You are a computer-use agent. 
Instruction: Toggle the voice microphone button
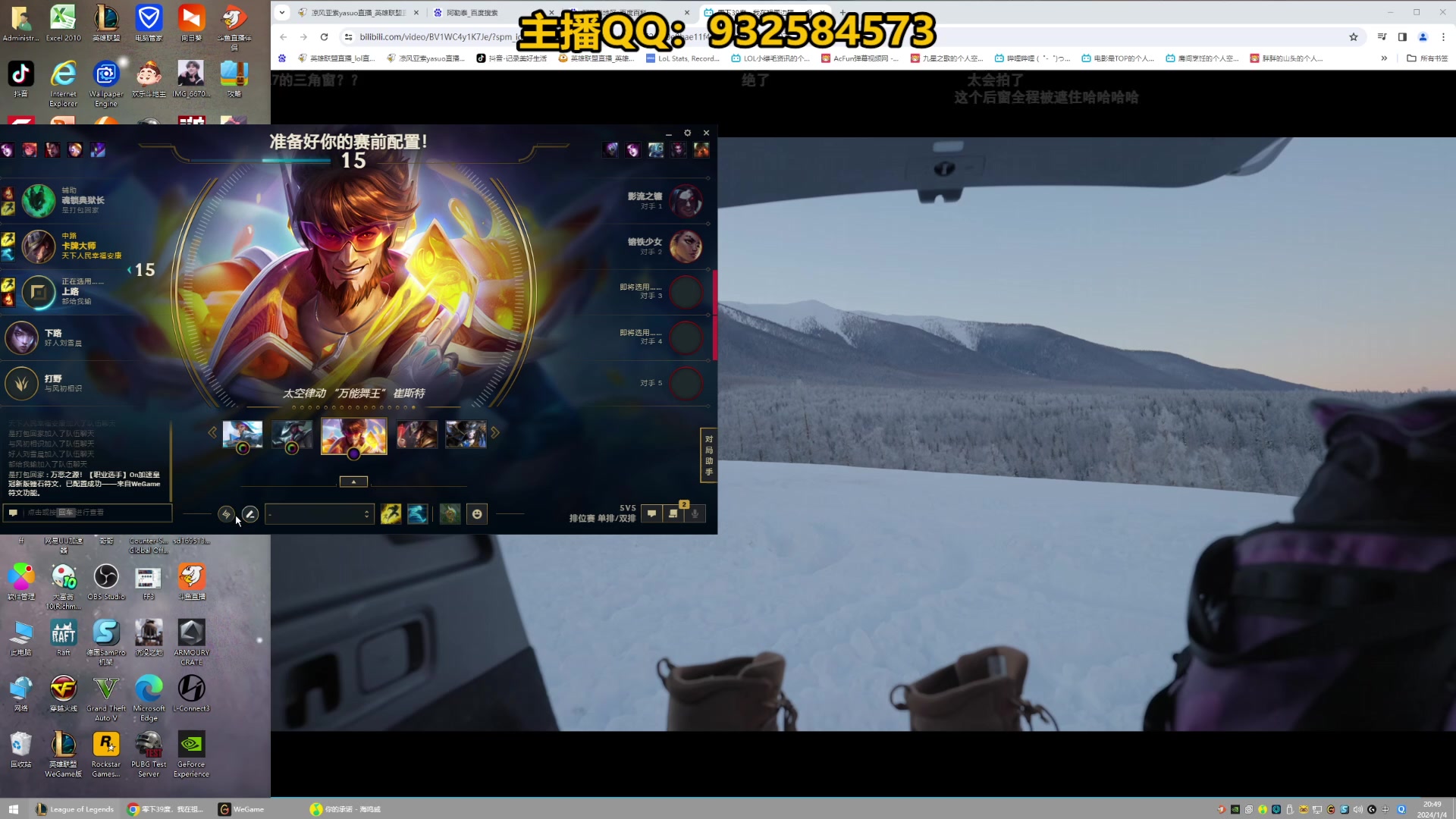(695, 514)
